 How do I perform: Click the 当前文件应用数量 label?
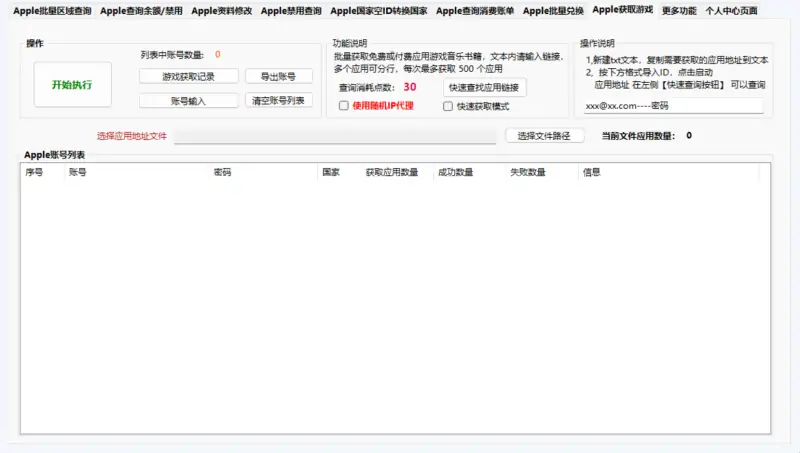click(638, 136)
